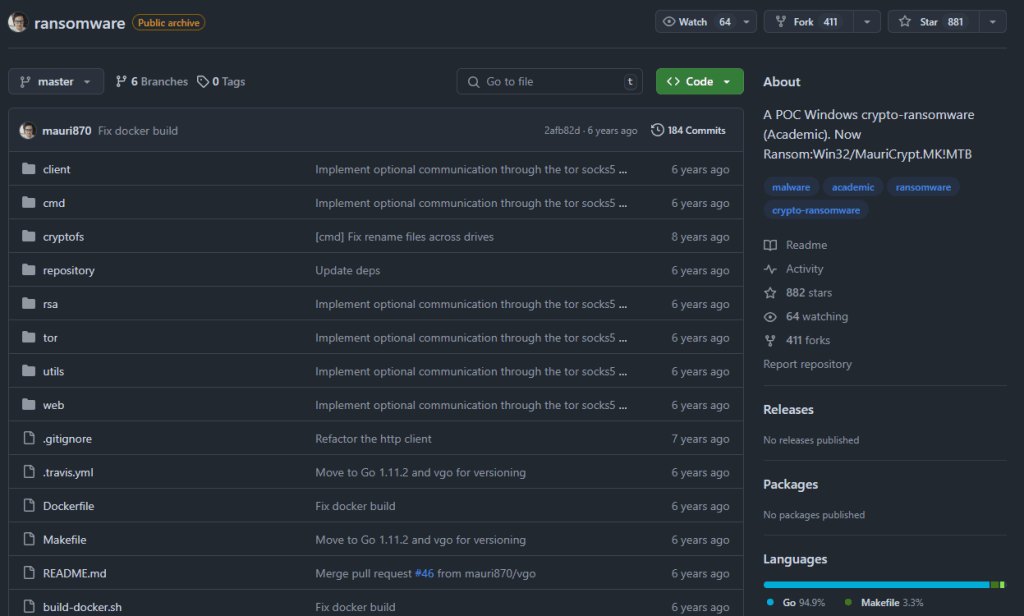The width and height of the screenshot is (1024, 616).
Task: Click the Go to file search field
Action: (x=549, y=82)
